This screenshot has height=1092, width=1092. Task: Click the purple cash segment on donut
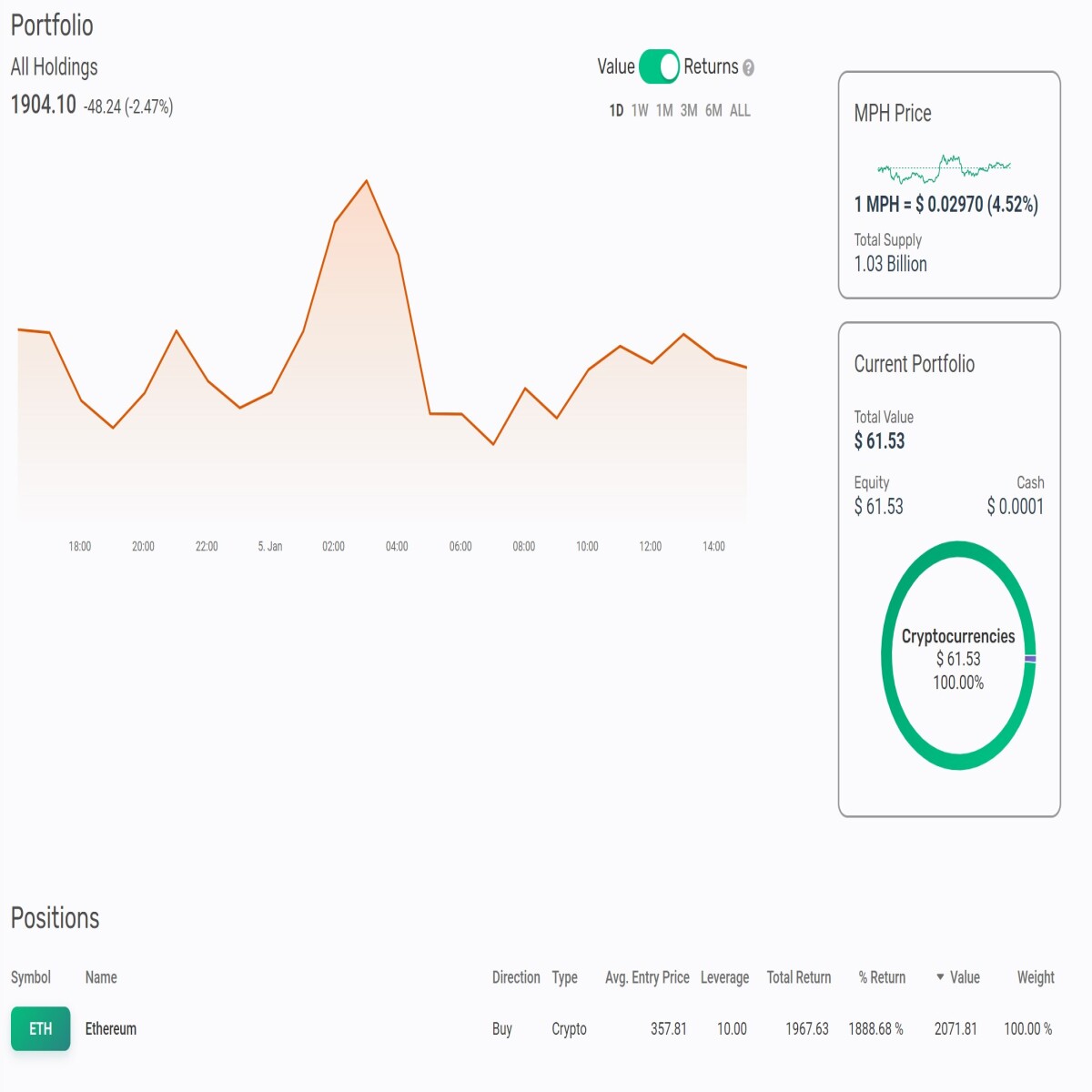pos(1030,658)
